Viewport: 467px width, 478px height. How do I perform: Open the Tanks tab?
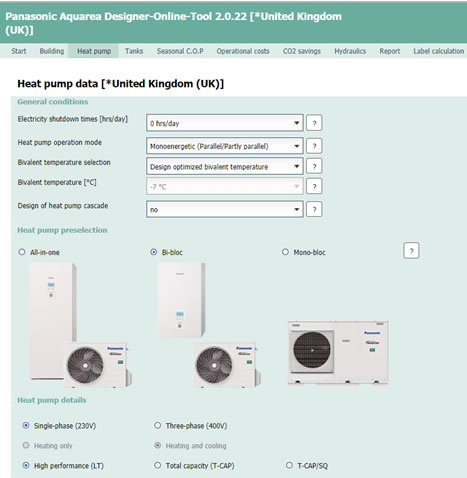(134, 51)
